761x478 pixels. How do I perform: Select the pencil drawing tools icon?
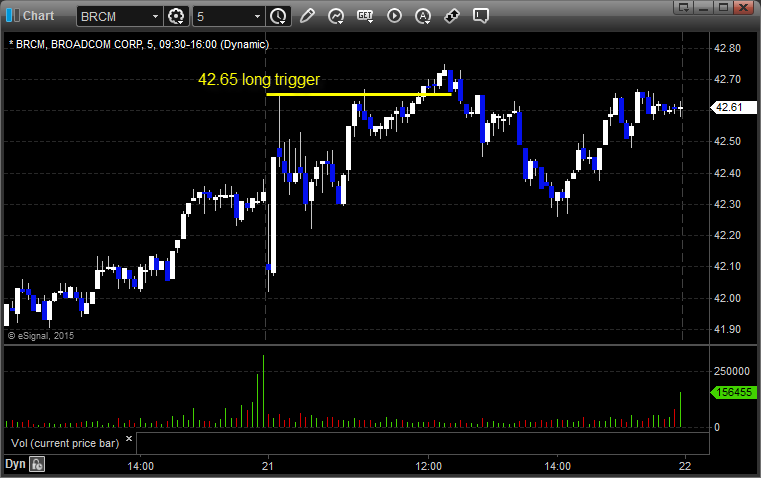[x=307, y=16]
